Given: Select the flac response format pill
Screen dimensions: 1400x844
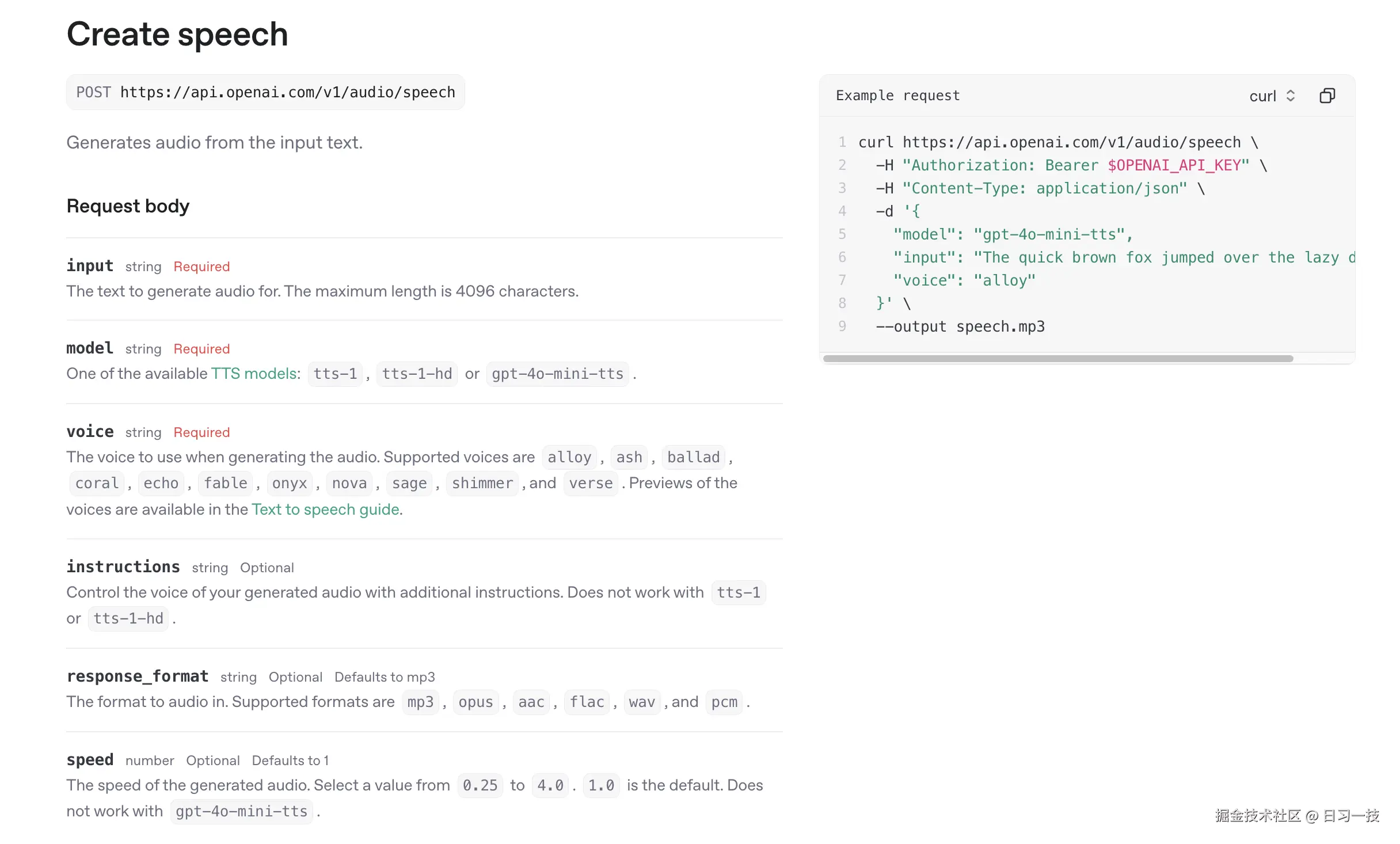Looking at the screenshot, I should [x=586, y=701].
